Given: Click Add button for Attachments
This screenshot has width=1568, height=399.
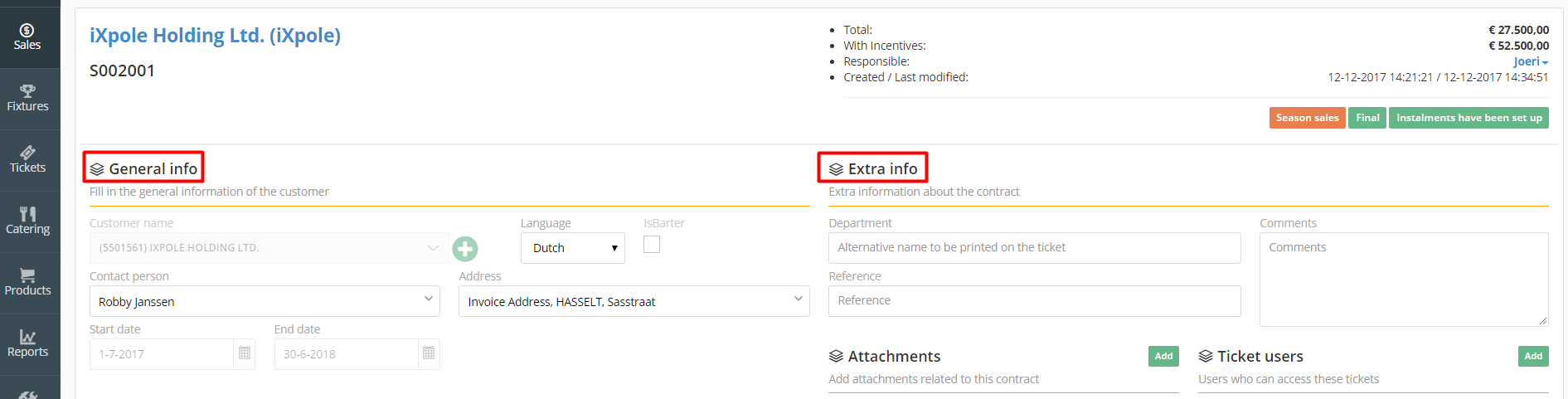Looking at the screenshot, I should 1163,356.
